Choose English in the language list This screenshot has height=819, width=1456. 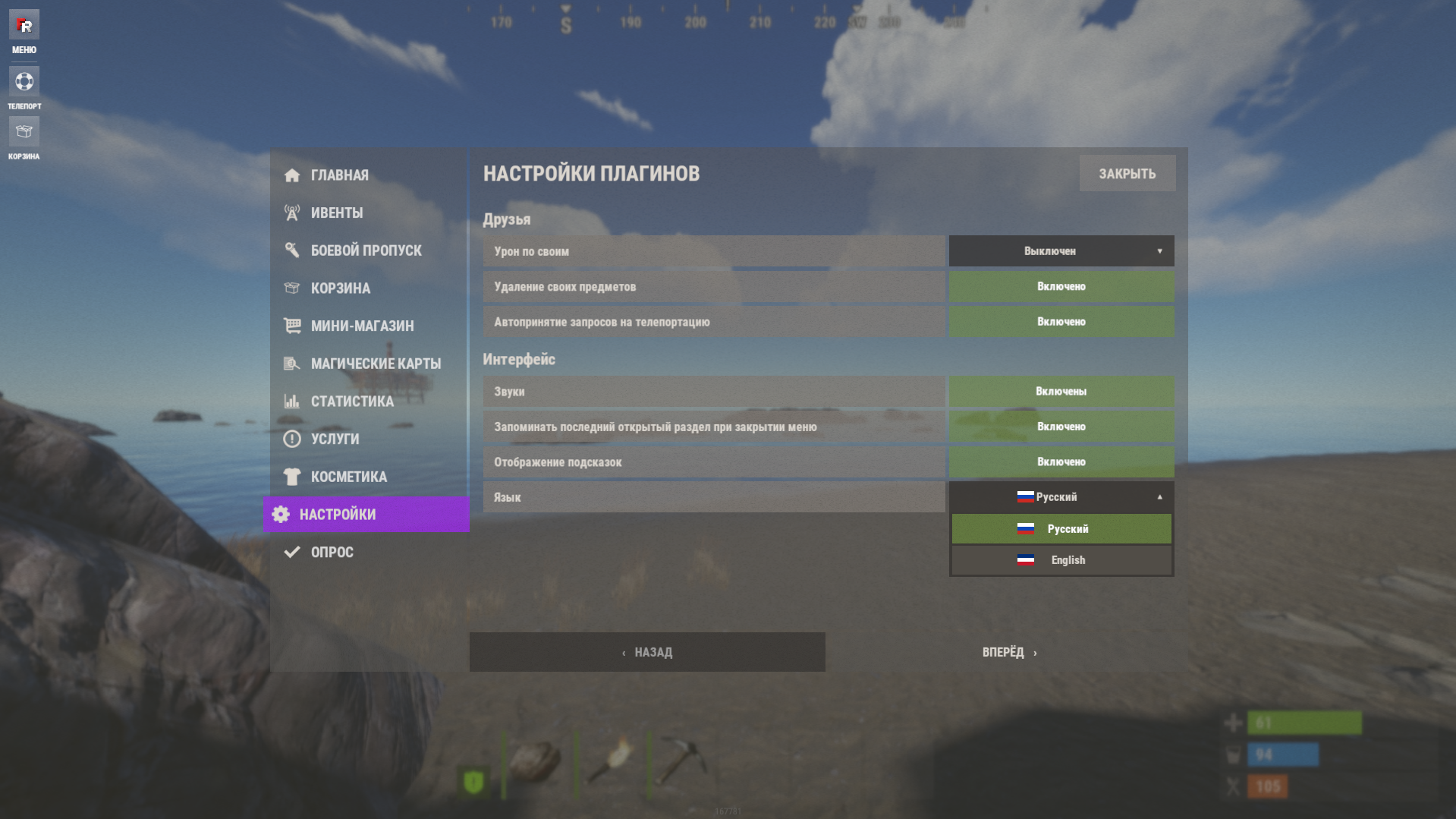click(x=1061, y=560)
